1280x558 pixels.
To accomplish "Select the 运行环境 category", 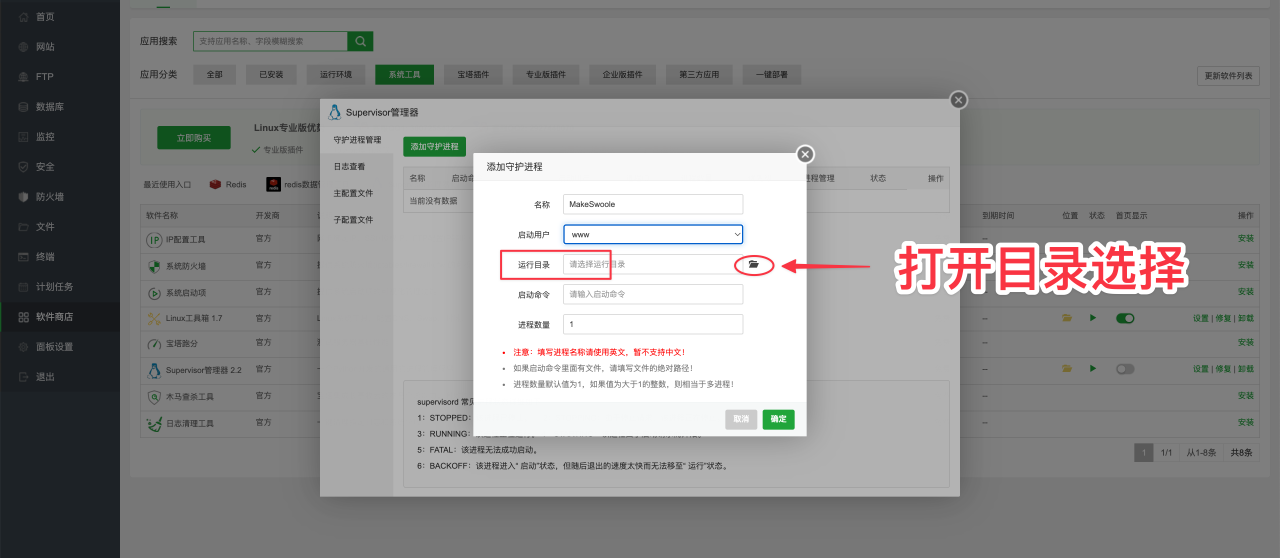I will coord(335,75).
